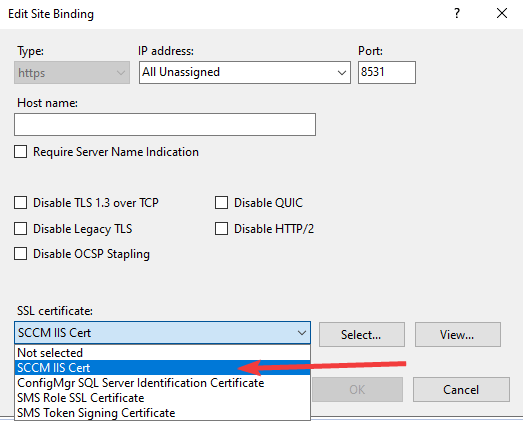Select SMS Role SSL Certificate entry
523x422 pixels.
click(162, 398)
